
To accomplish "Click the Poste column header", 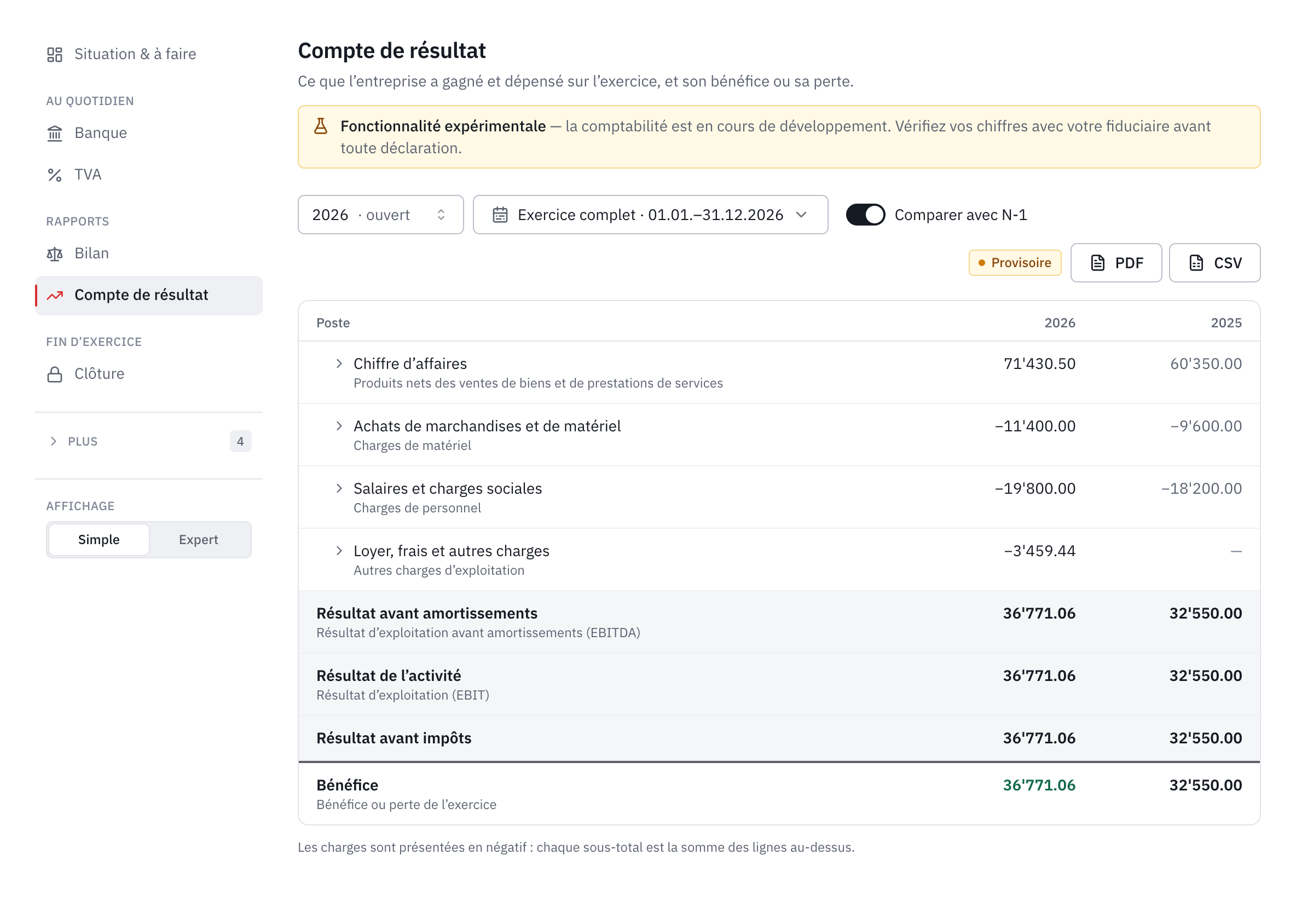I will (x=333, y=322).
